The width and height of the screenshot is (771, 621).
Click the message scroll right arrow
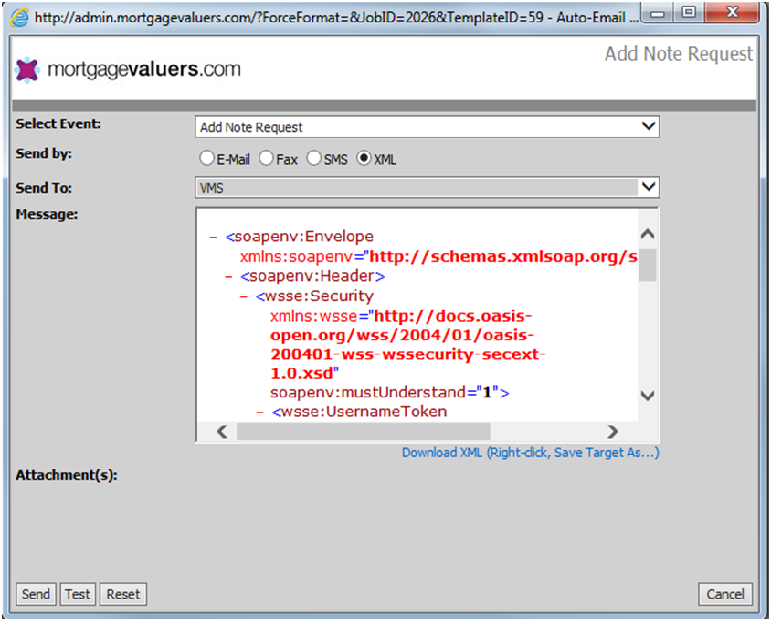[x=612, y=432]
